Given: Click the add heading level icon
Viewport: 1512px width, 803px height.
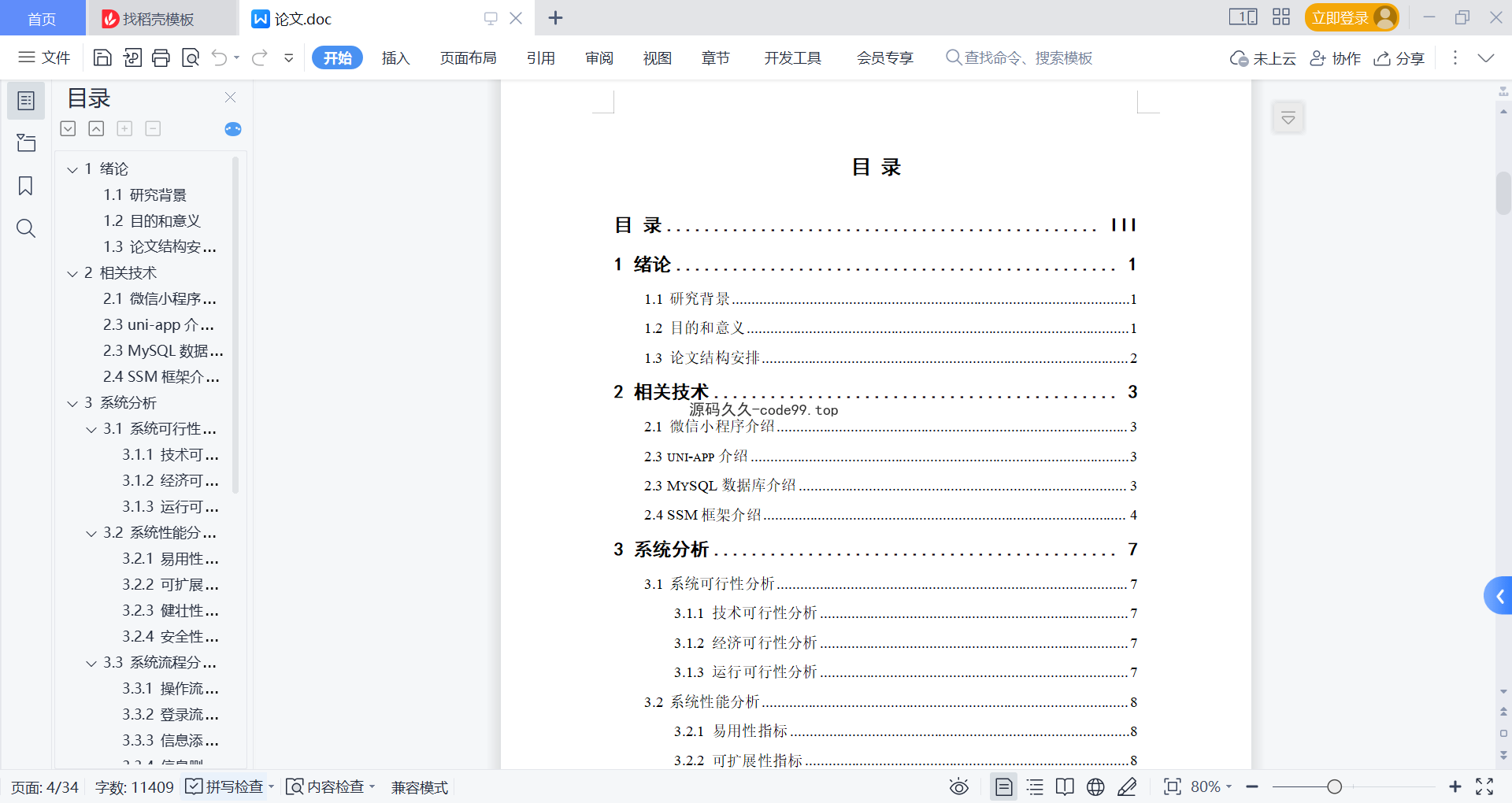Looking at the screenshot, I should 124,128.
